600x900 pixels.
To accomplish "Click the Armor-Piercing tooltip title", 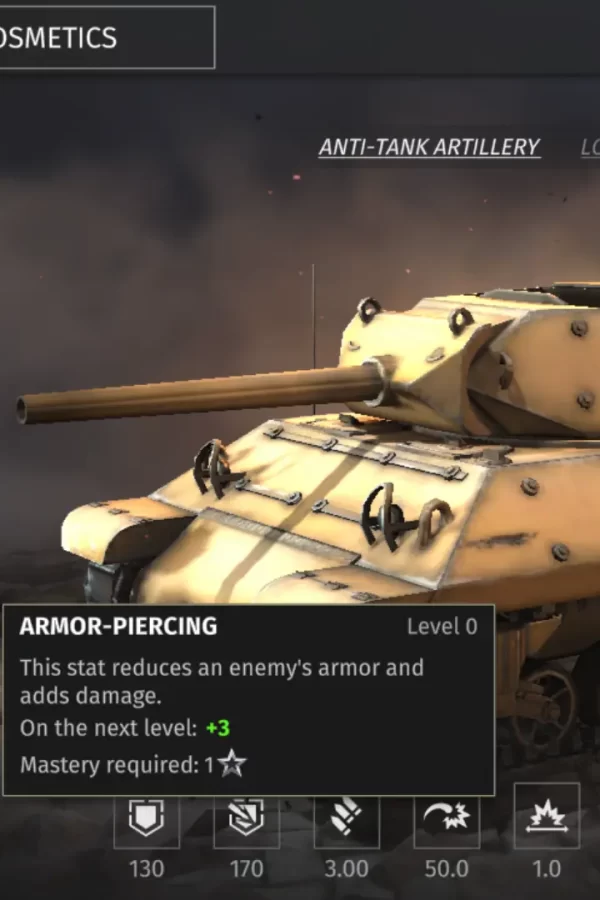I will [x=118, y=626].
